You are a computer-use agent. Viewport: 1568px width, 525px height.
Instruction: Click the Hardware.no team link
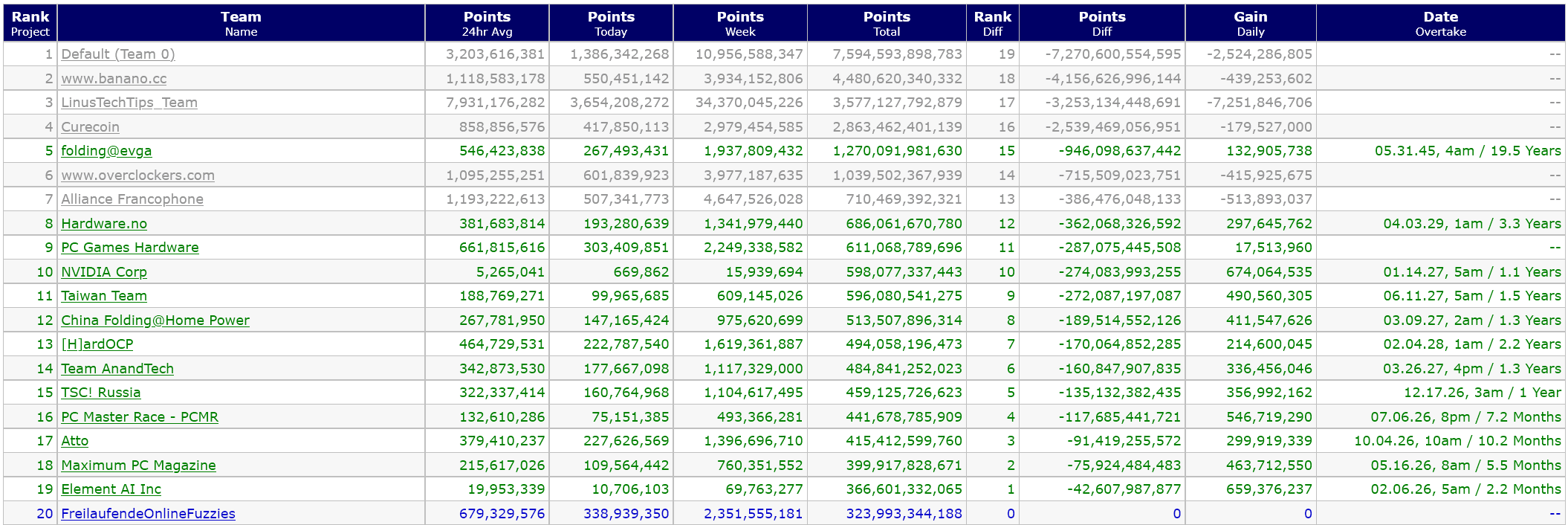104,224
